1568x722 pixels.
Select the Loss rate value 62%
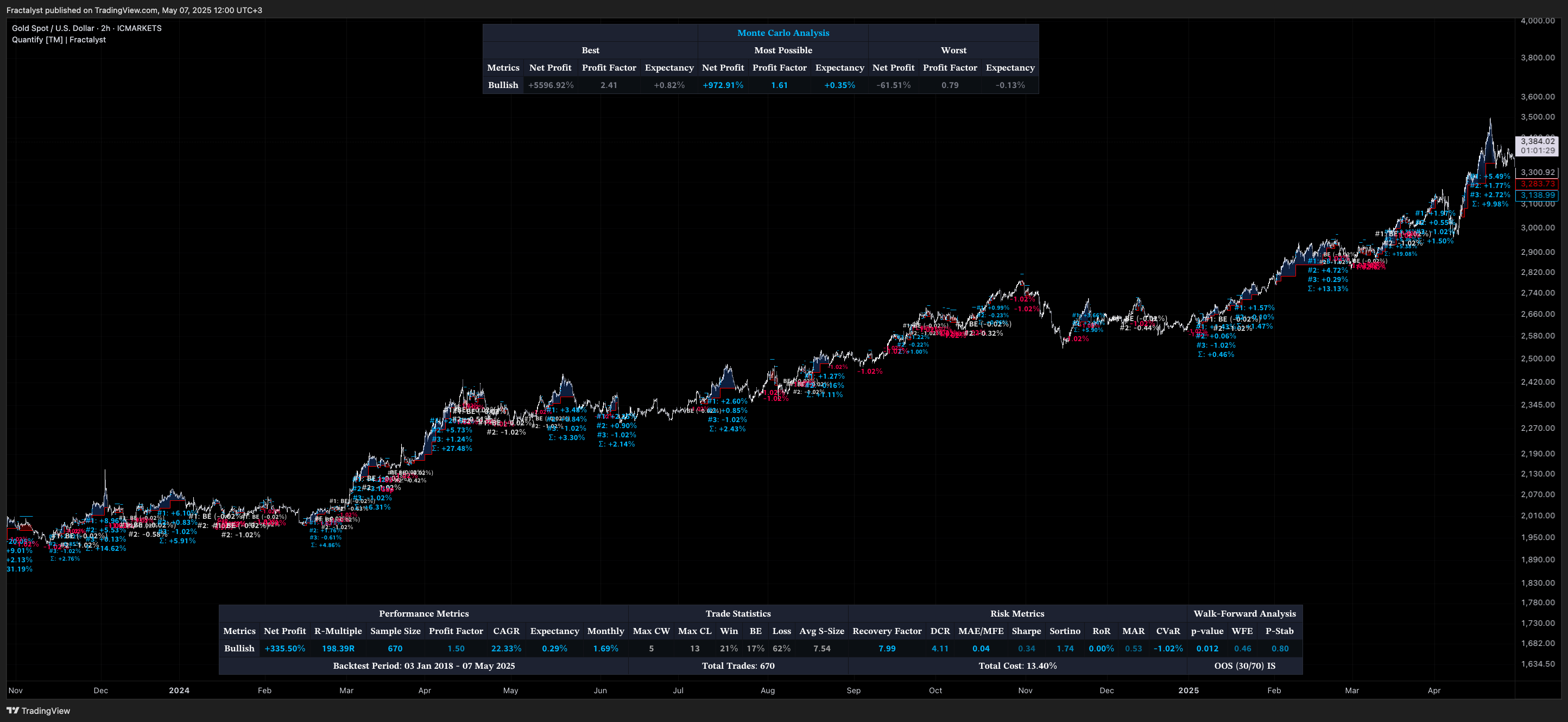[x=782, y=648]
